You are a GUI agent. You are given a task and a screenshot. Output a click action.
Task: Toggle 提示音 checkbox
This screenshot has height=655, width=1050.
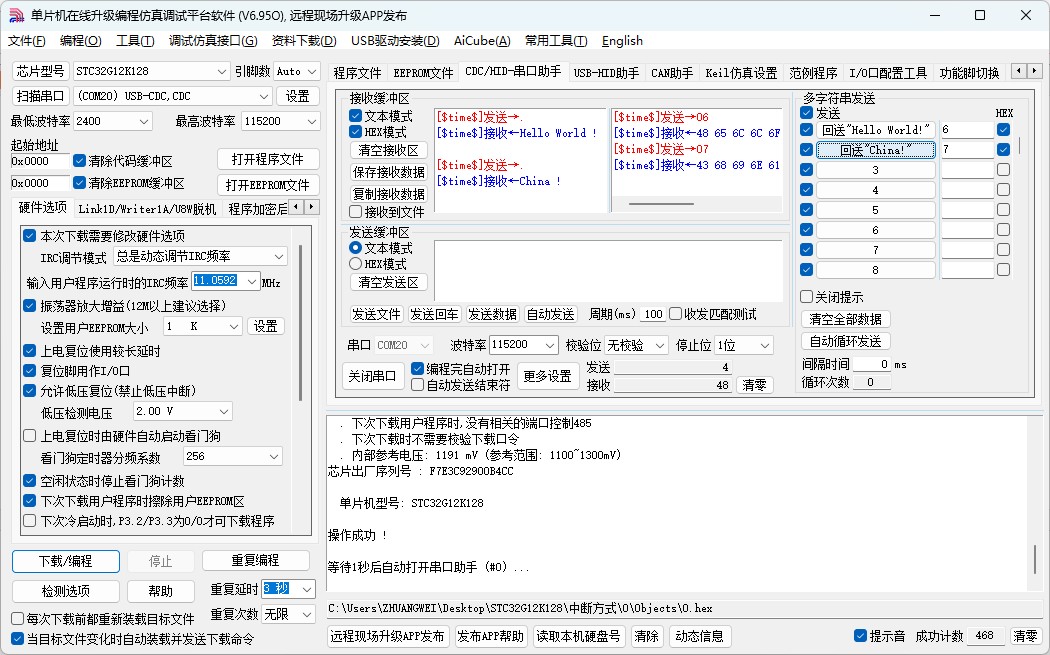coord(860,636)
